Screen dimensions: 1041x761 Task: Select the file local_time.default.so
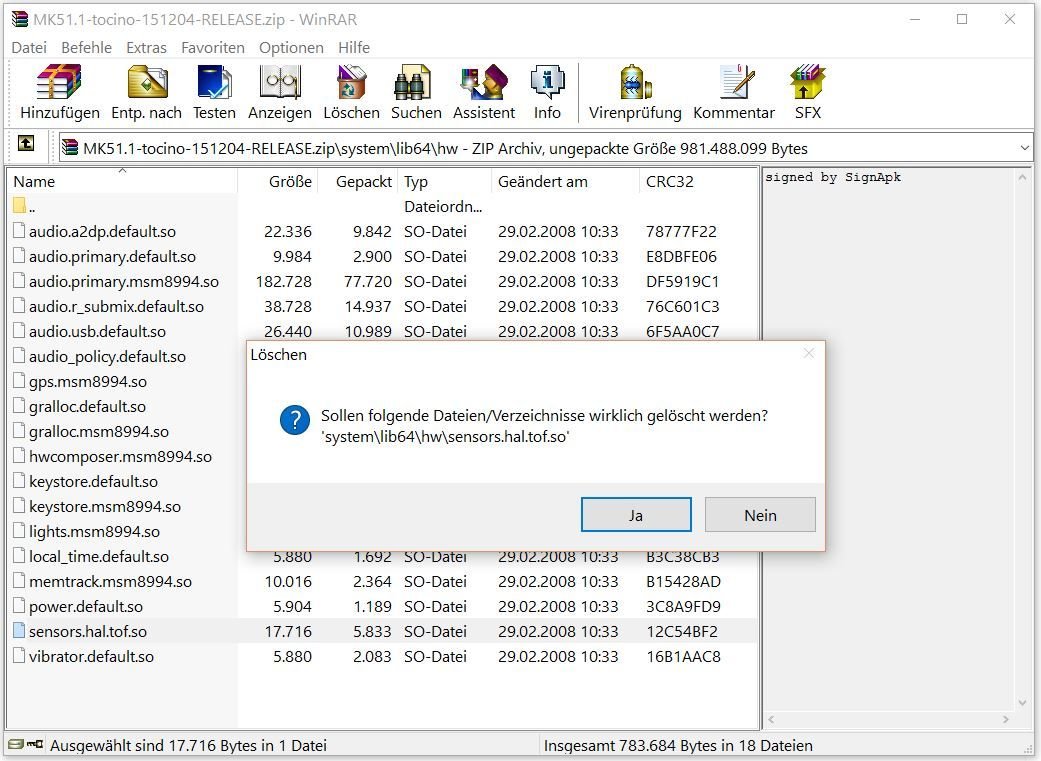[x=98, y=556]
